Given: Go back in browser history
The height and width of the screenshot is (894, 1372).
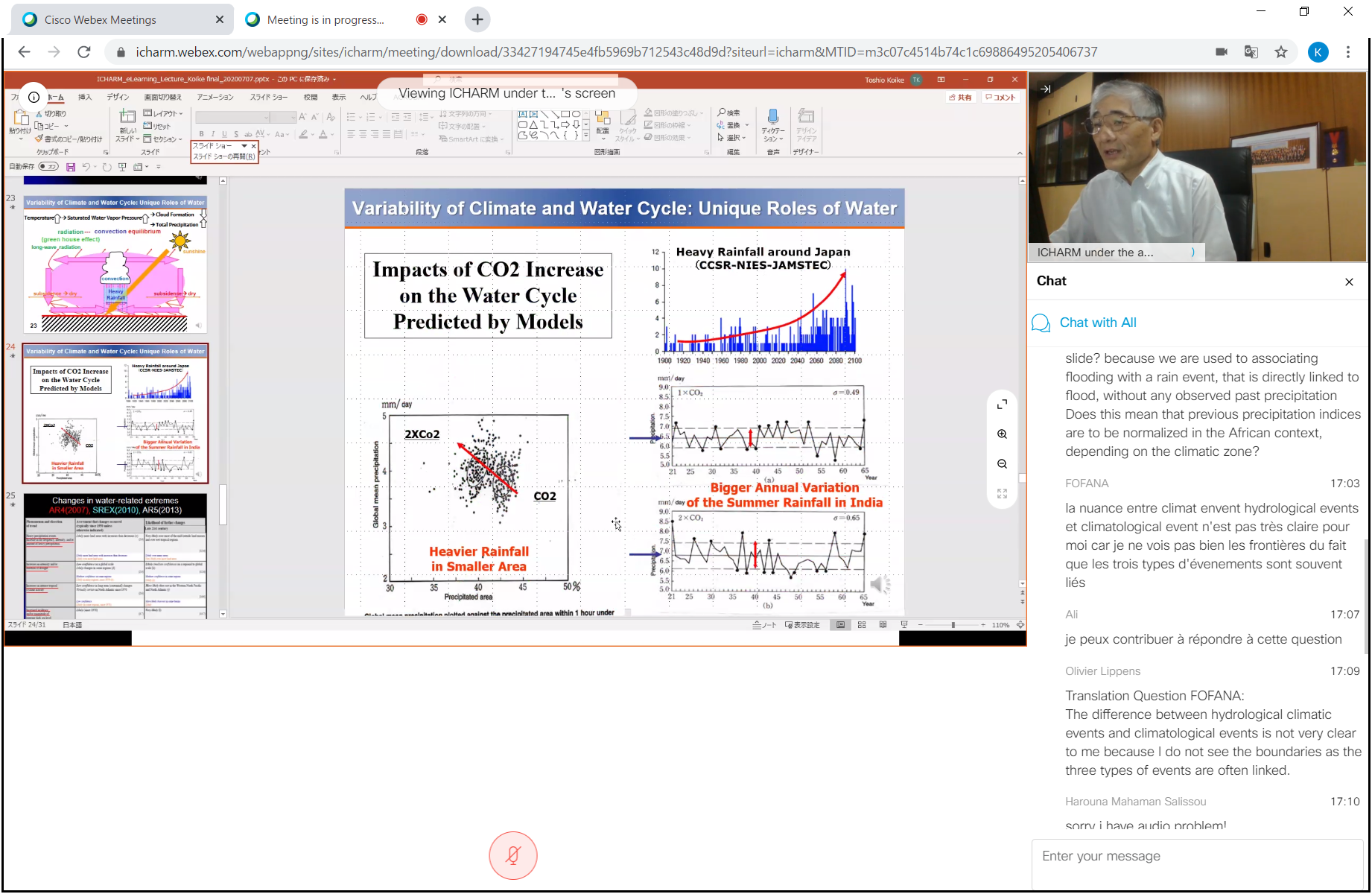Looking at the screenshot, I should point(24,52).
